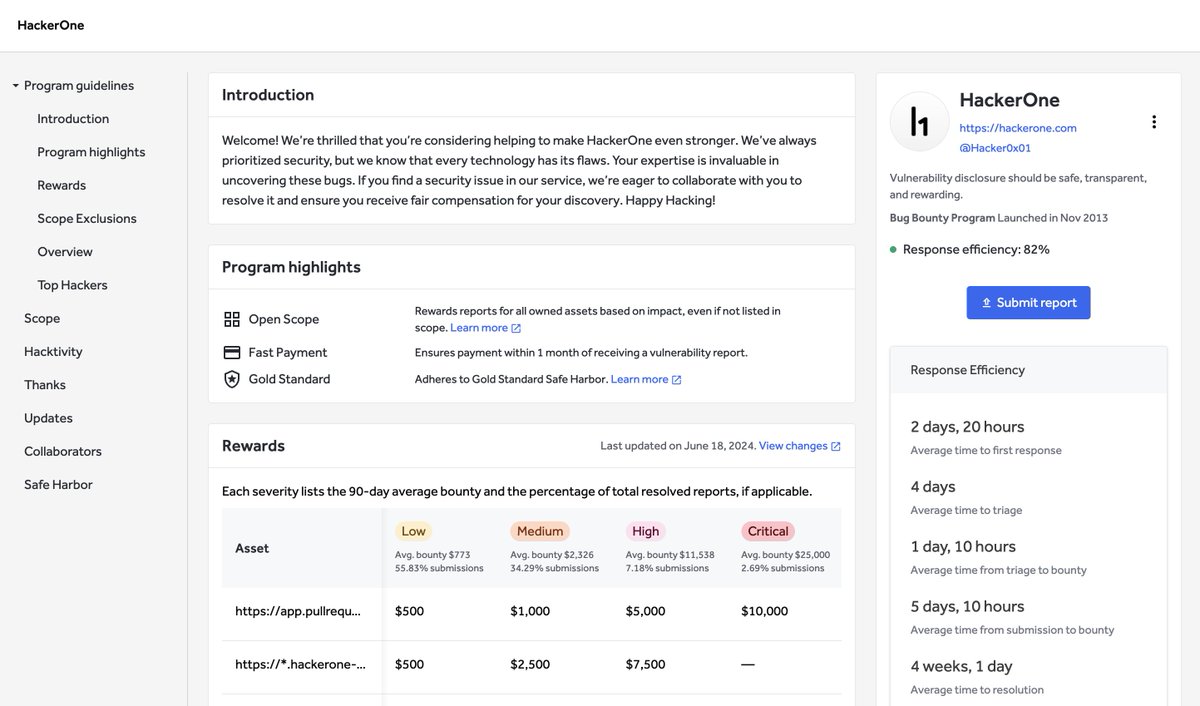
Task: Click the Fast Payment card icon
Action: point(231,352)
